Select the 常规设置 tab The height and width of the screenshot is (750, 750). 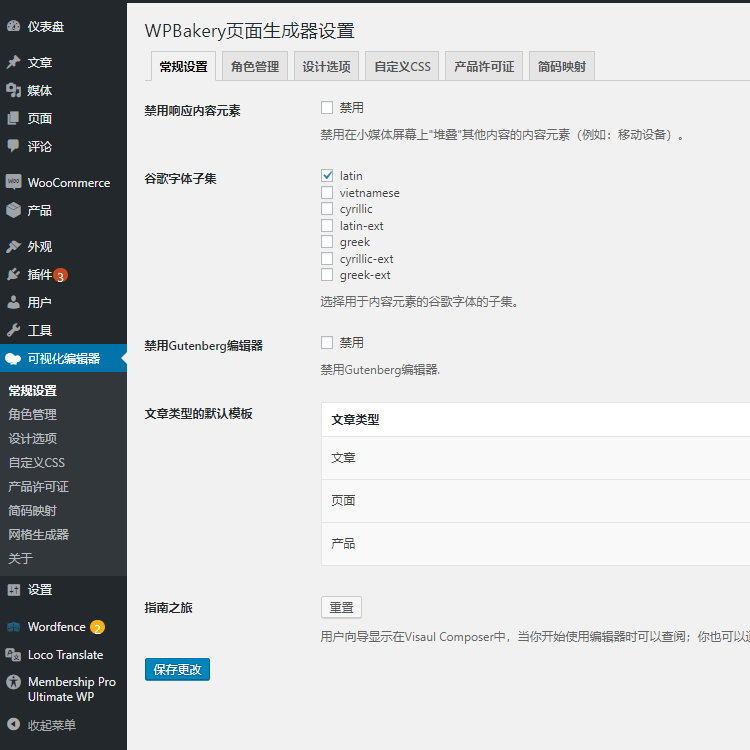(184, 66)
